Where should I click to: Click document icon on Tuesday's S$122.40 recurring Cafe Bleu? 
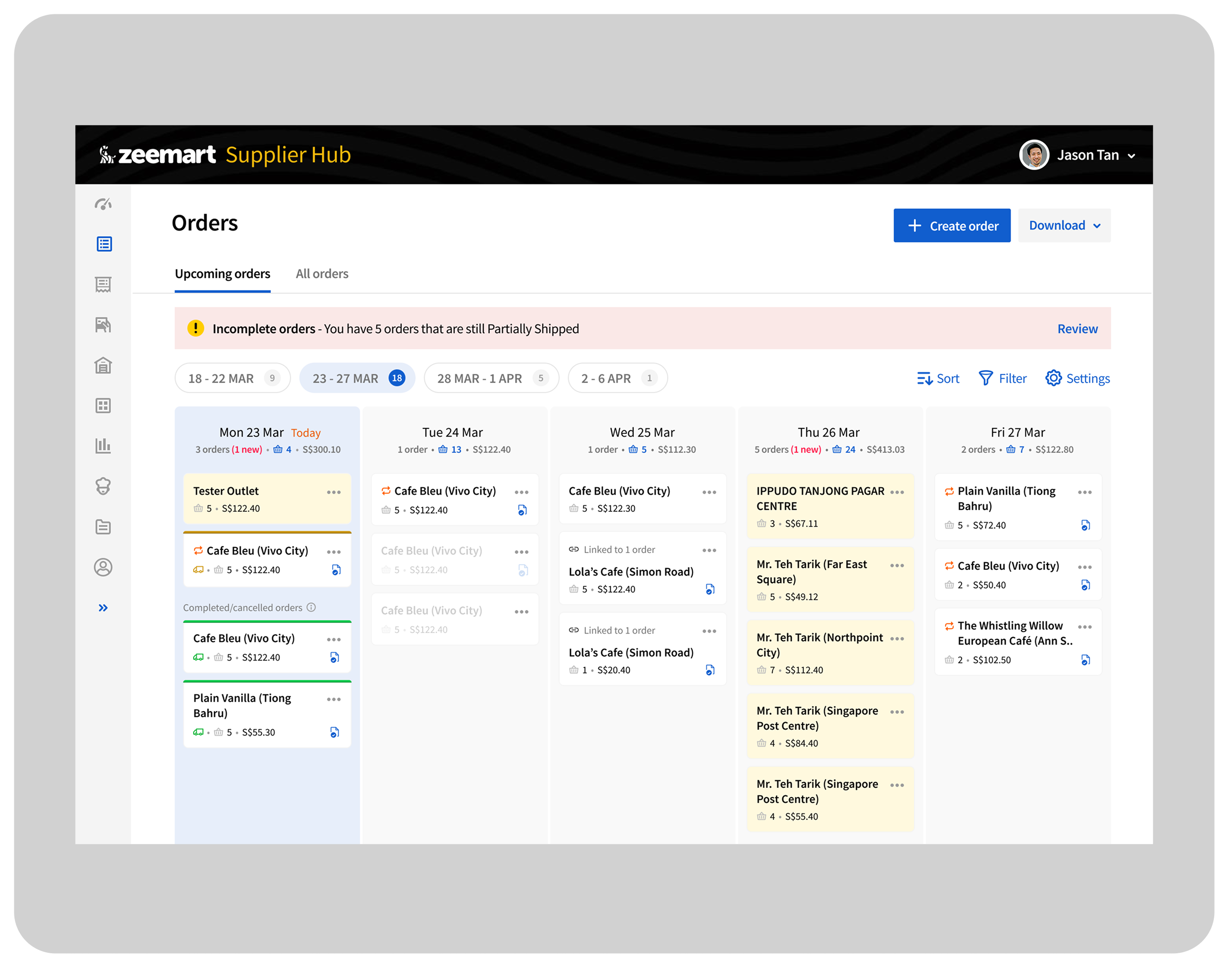pos(523,510)
